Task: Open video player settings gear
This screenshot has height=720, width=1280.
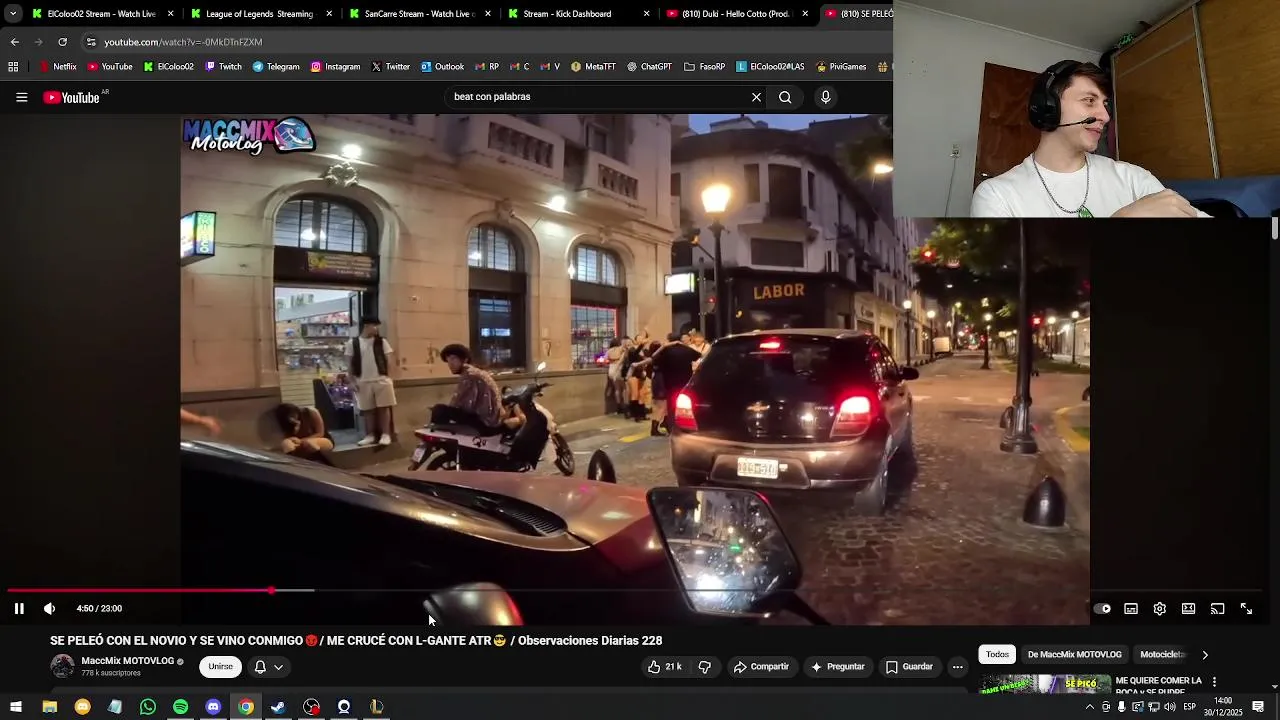Action: pos(1160,608)
